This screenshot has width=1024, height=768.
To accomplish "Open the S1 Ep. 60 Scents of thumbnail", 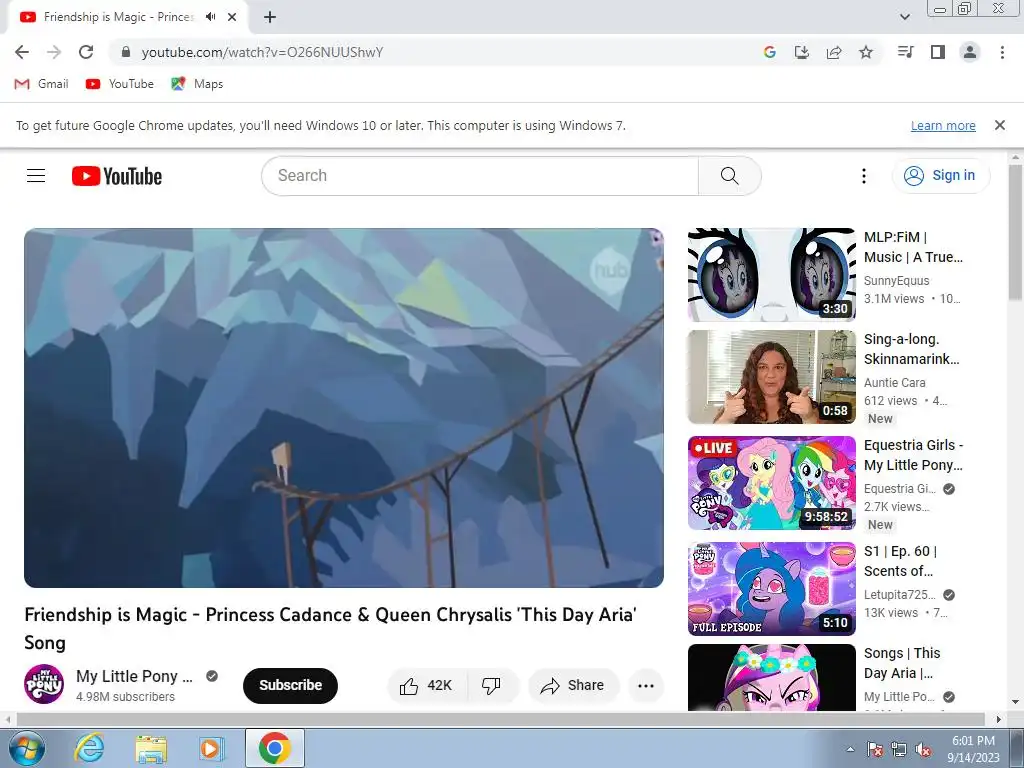I will (771, 588).
